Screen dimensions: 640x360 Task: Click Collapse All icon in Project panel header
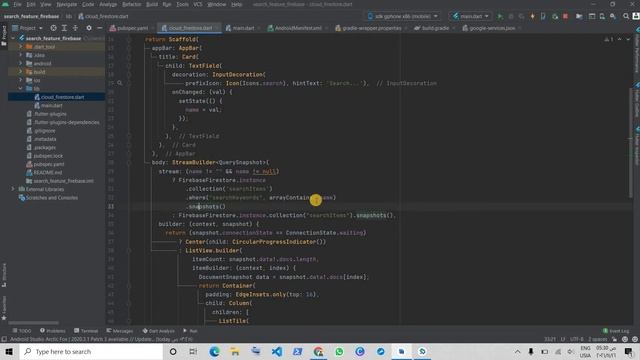tap(75, 28)
